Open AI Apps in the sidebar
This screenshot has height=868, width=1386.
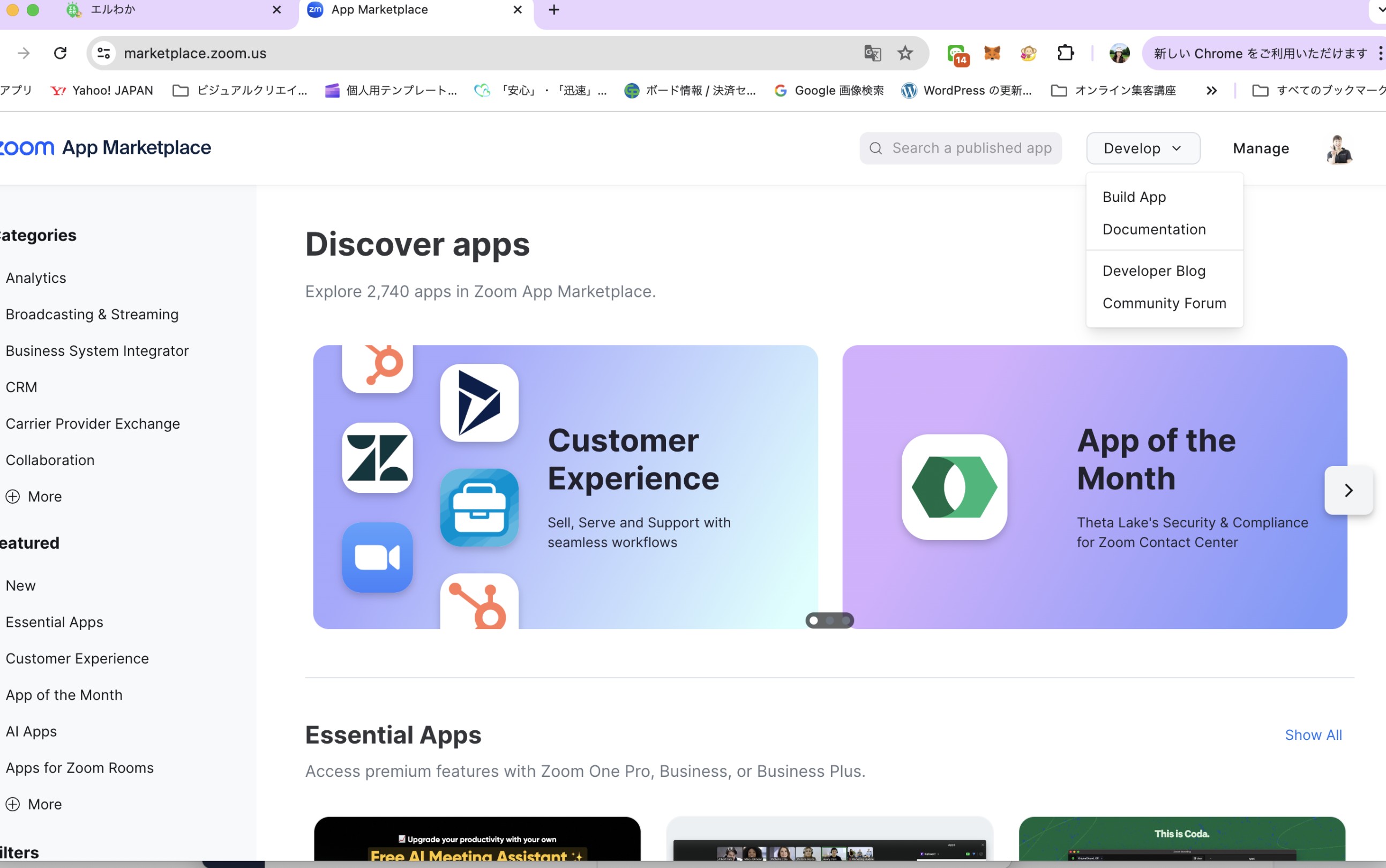pyautogui.click(x=32, y=731)
